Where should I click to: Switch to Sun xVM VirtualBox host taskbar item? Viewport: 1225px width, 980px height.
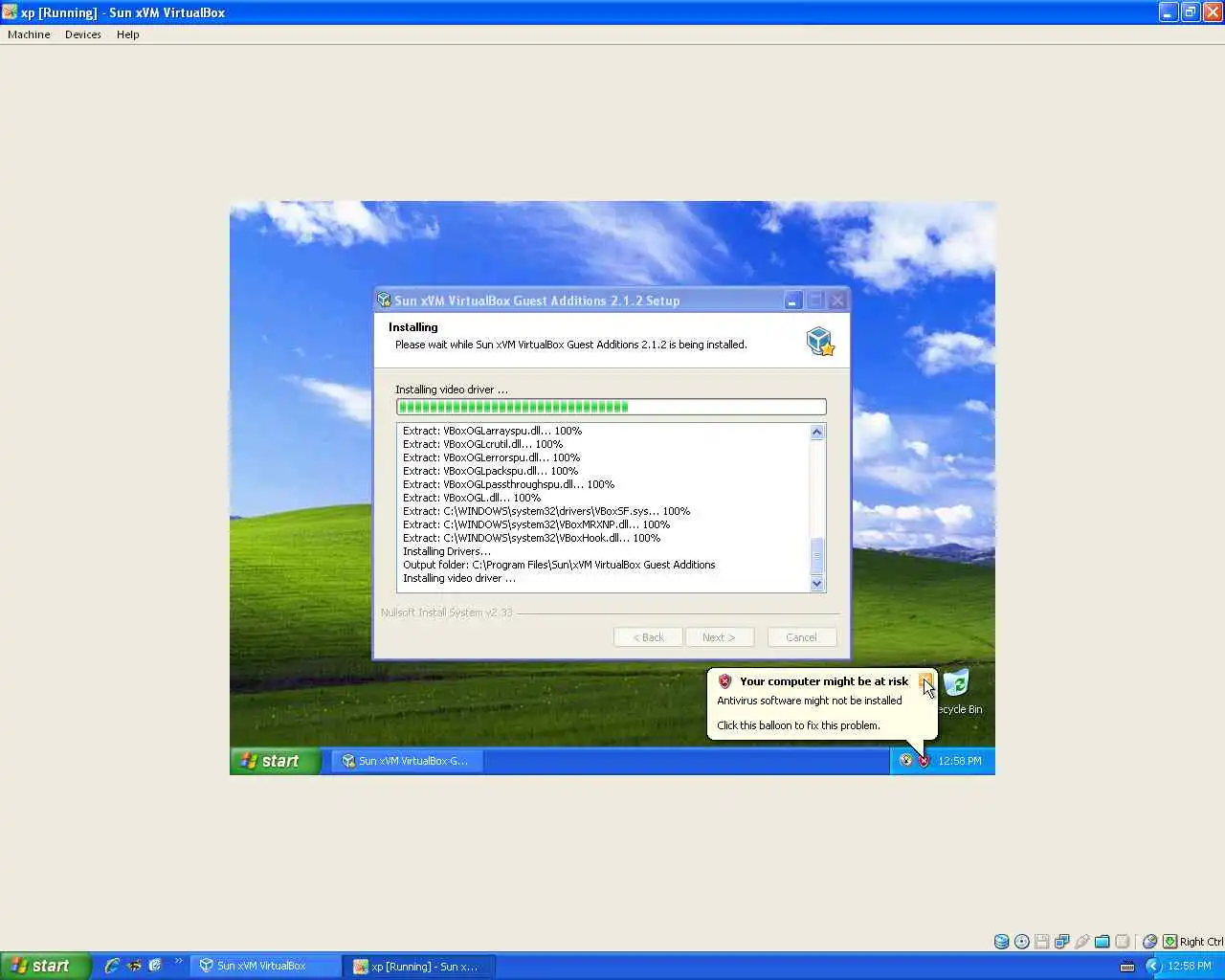266,966
